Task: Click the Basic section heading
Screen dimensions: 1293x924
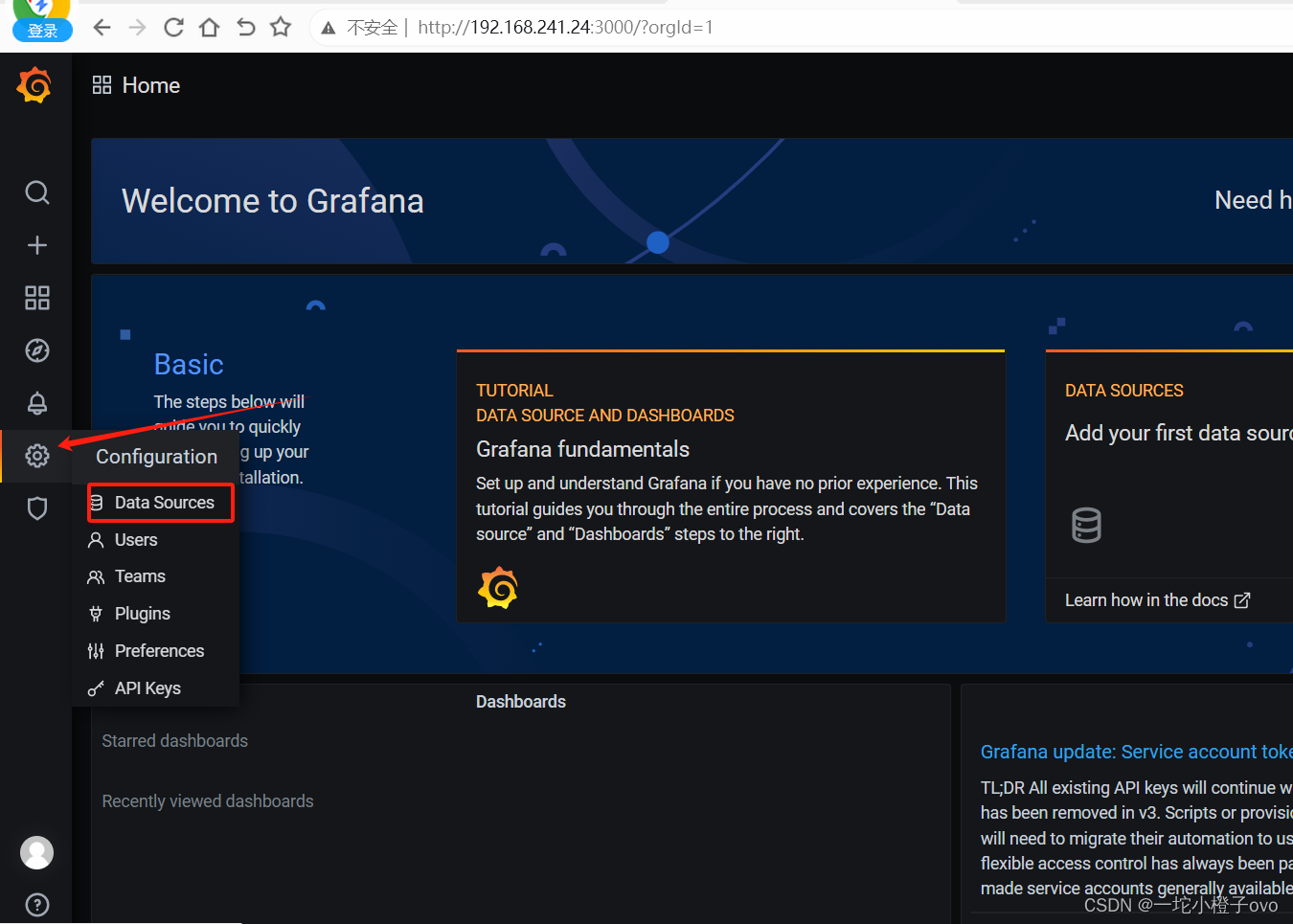Action: (x=189, y=365)
